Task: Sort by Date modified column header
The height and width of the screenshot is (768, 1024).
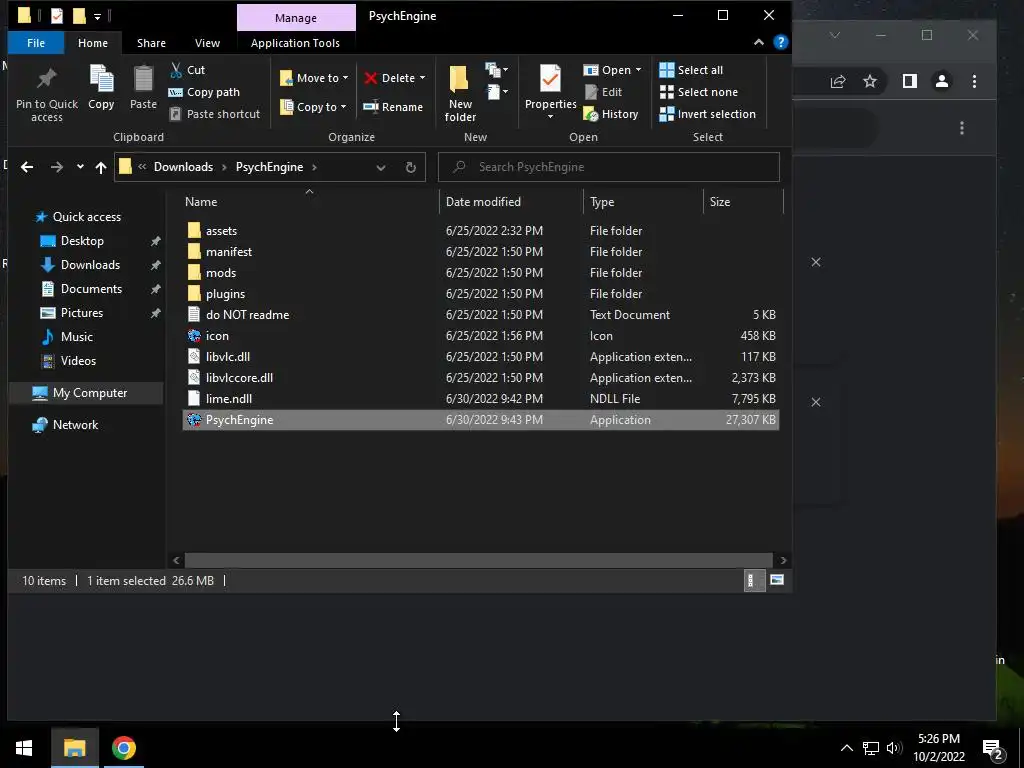Action: tap(511, 202)
